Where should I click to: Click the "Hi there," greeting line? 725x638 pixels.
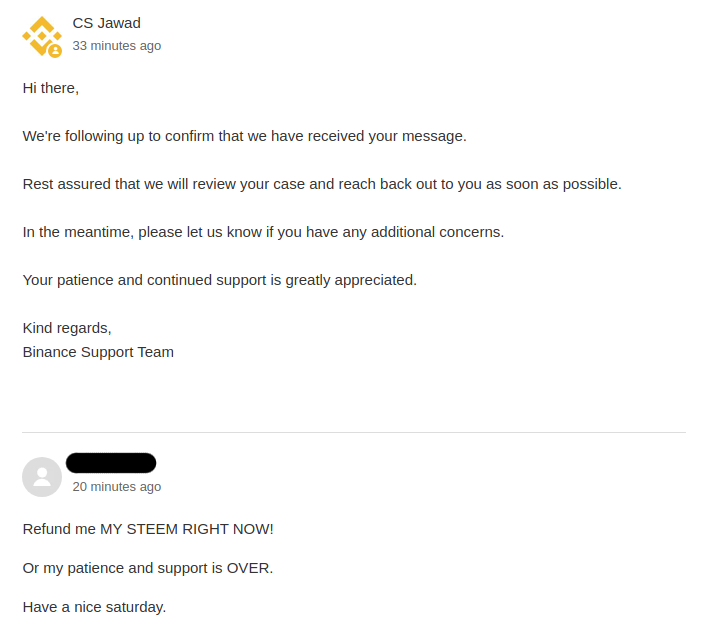click(x=51, y=88)
